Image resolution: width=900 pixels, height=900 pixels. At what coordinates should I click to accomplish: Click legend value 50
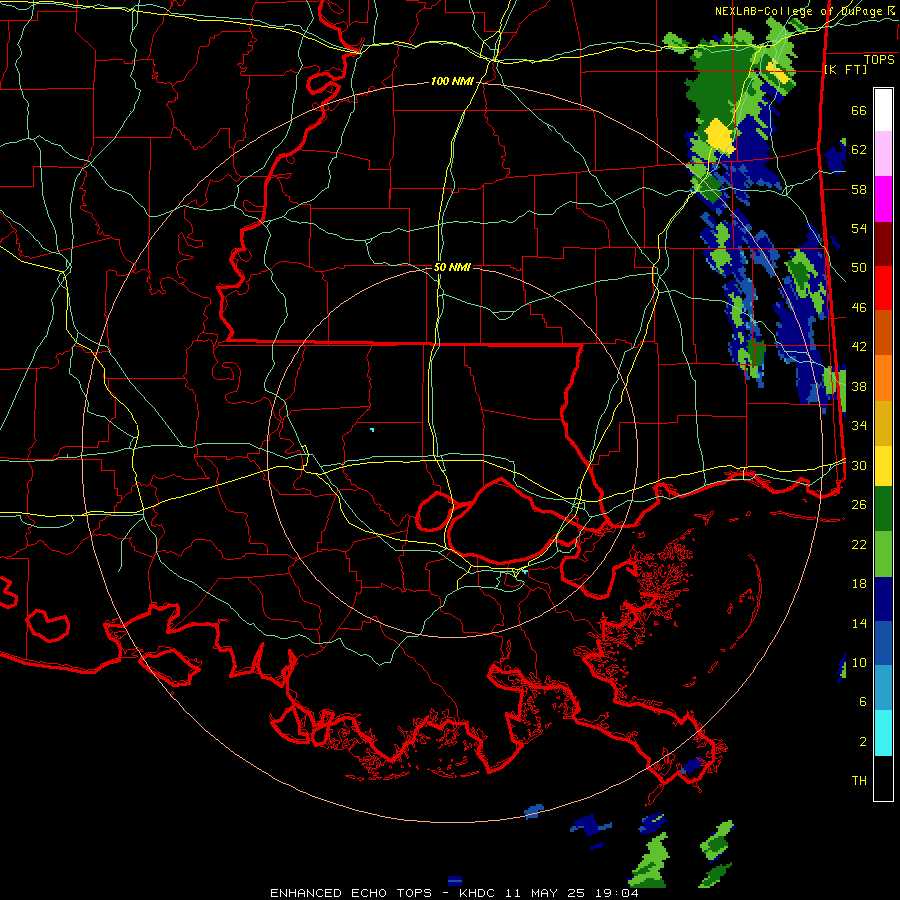coord(859,268)
